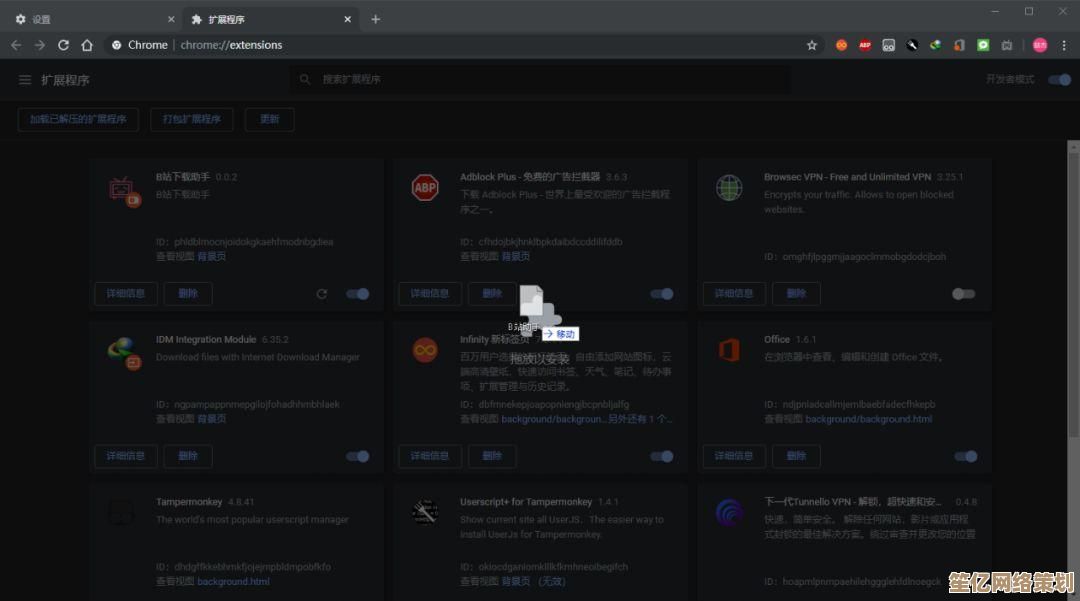Disable the B站下载助手 extension
This screenshot has height=601, width=1080.
pyautogui.click(x=357, y=294)
